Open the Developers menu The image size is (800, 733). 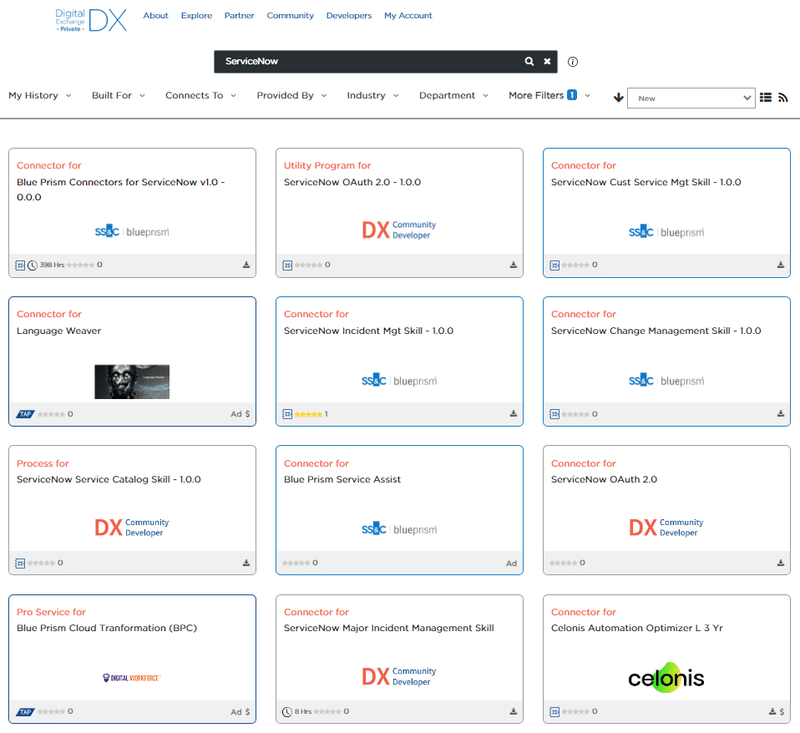pyautogui.click(x=349, y=15)
